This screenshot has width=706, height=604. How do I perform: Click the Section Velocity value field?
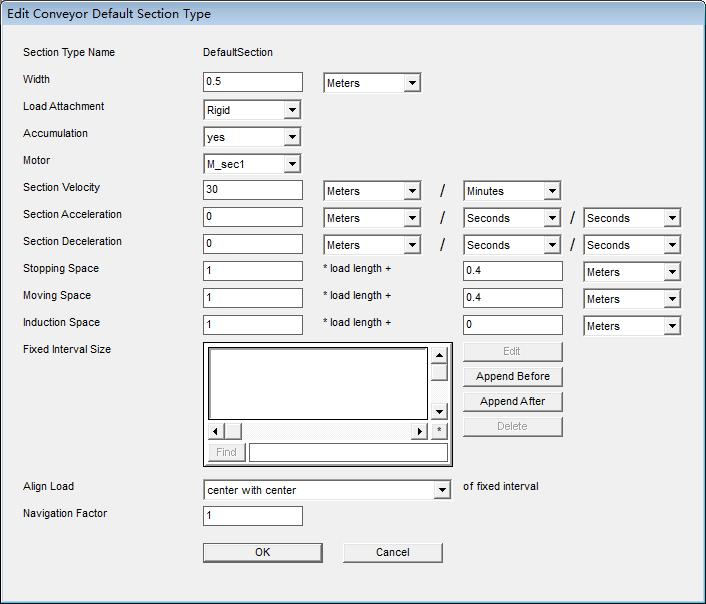click(253, 190)
